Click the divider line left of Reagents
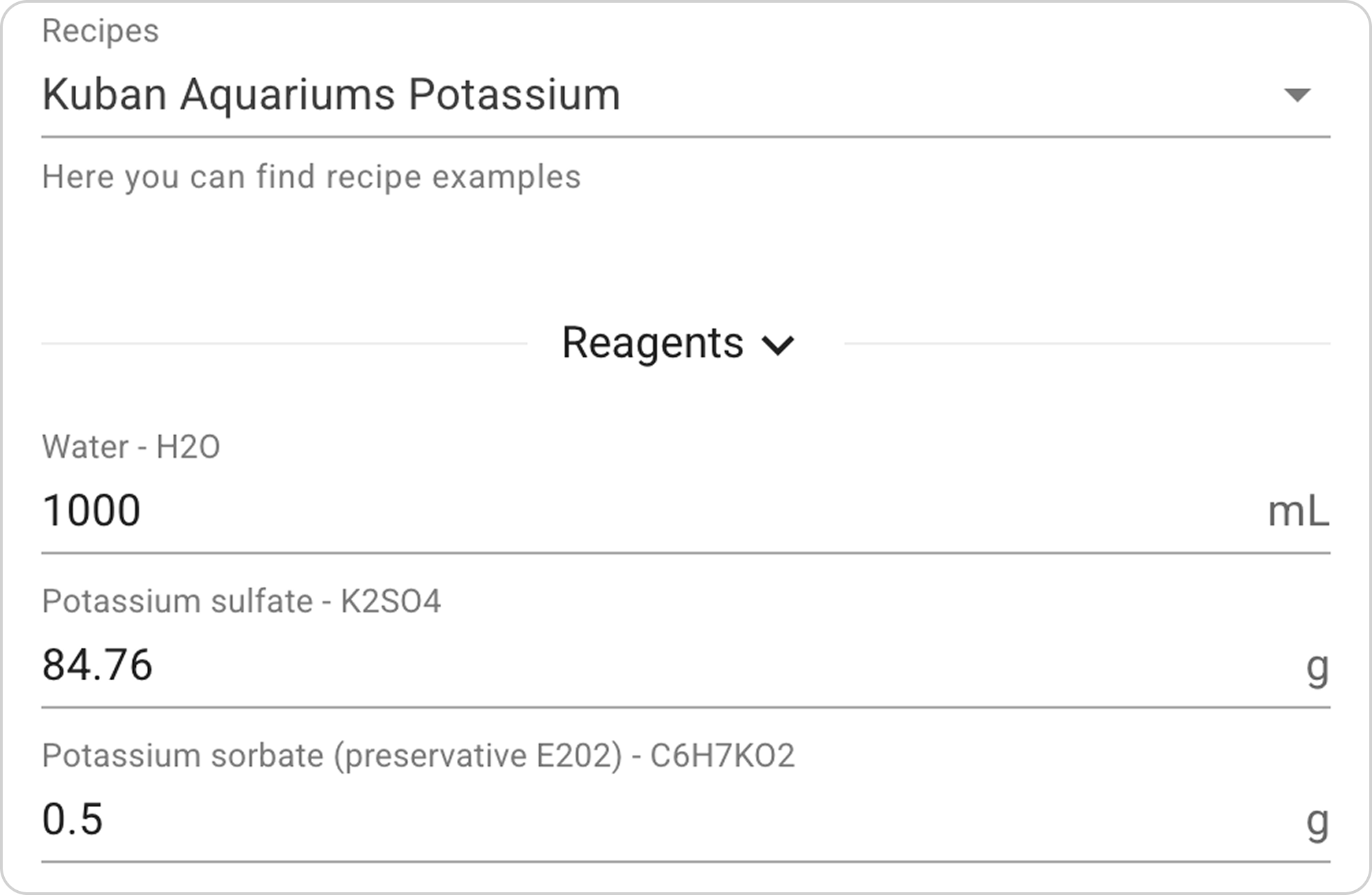The image size is (1372, 895). click(284, 343)
